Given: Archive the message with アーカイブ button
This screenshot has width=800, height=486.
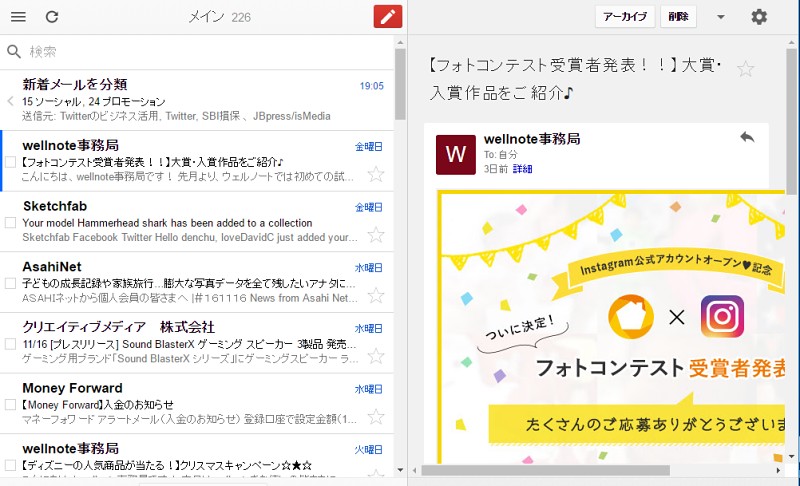Looking at the screenshot, I should (625, 17).
